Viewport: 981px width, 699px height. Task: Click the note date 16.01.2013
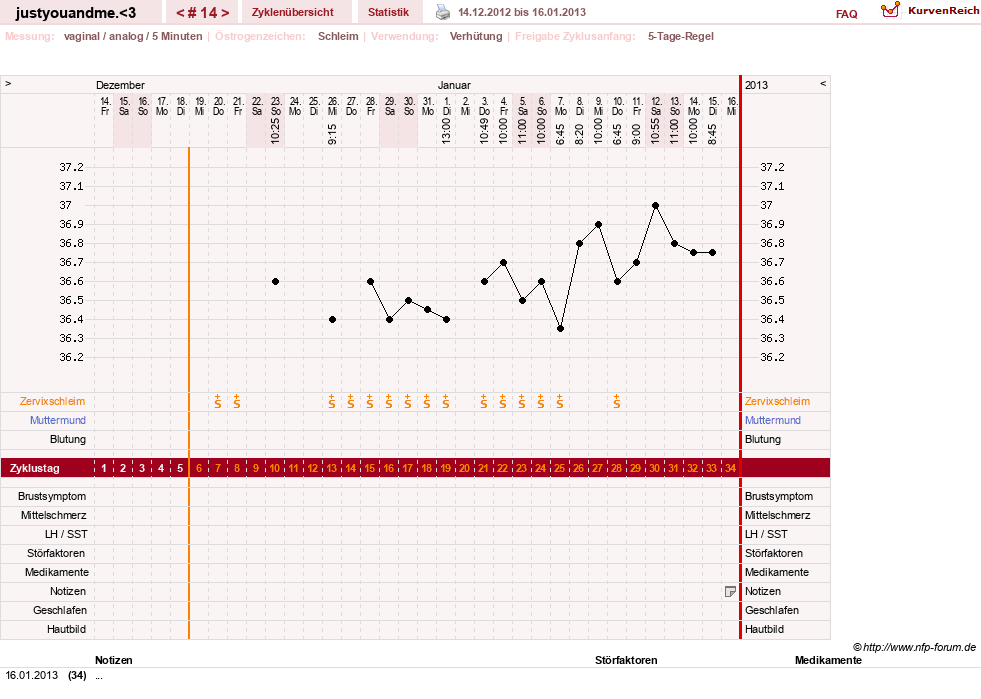pyautogui.click(x=32, y=675)
